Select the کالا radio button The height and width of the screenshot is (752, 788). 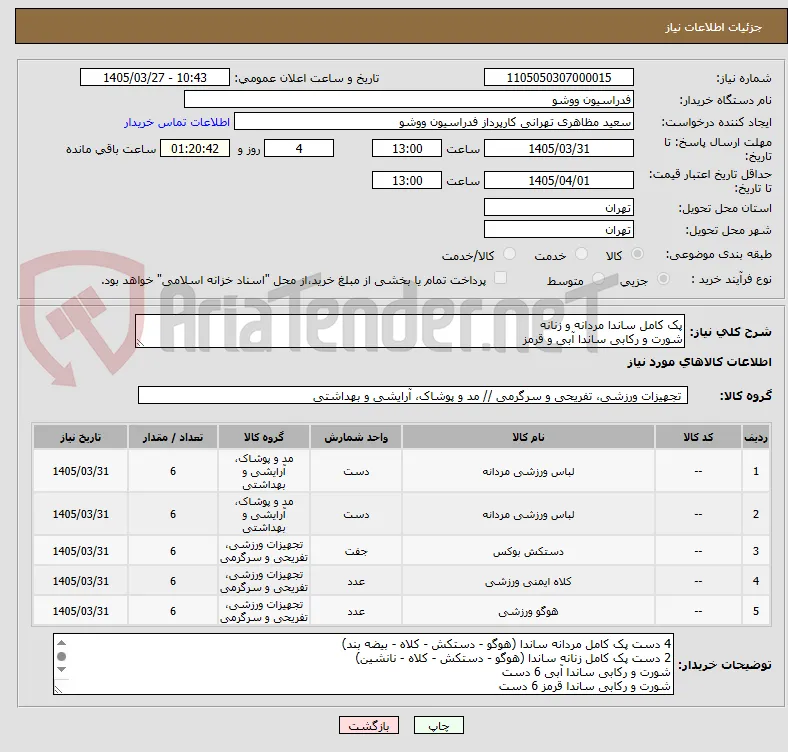[x=637, y=254]
